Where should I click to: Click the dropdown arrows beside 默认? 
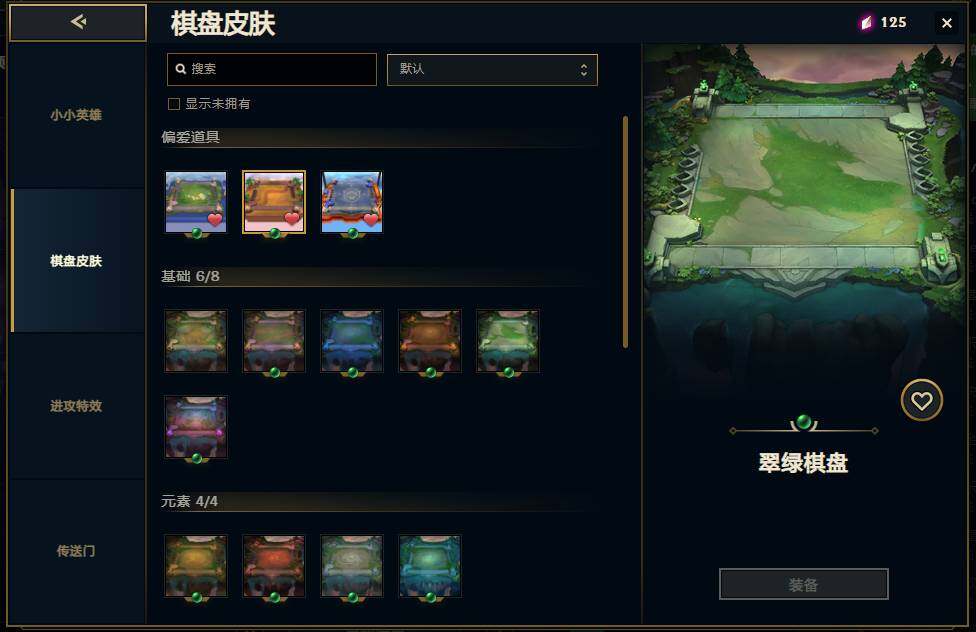coord(584,70)
